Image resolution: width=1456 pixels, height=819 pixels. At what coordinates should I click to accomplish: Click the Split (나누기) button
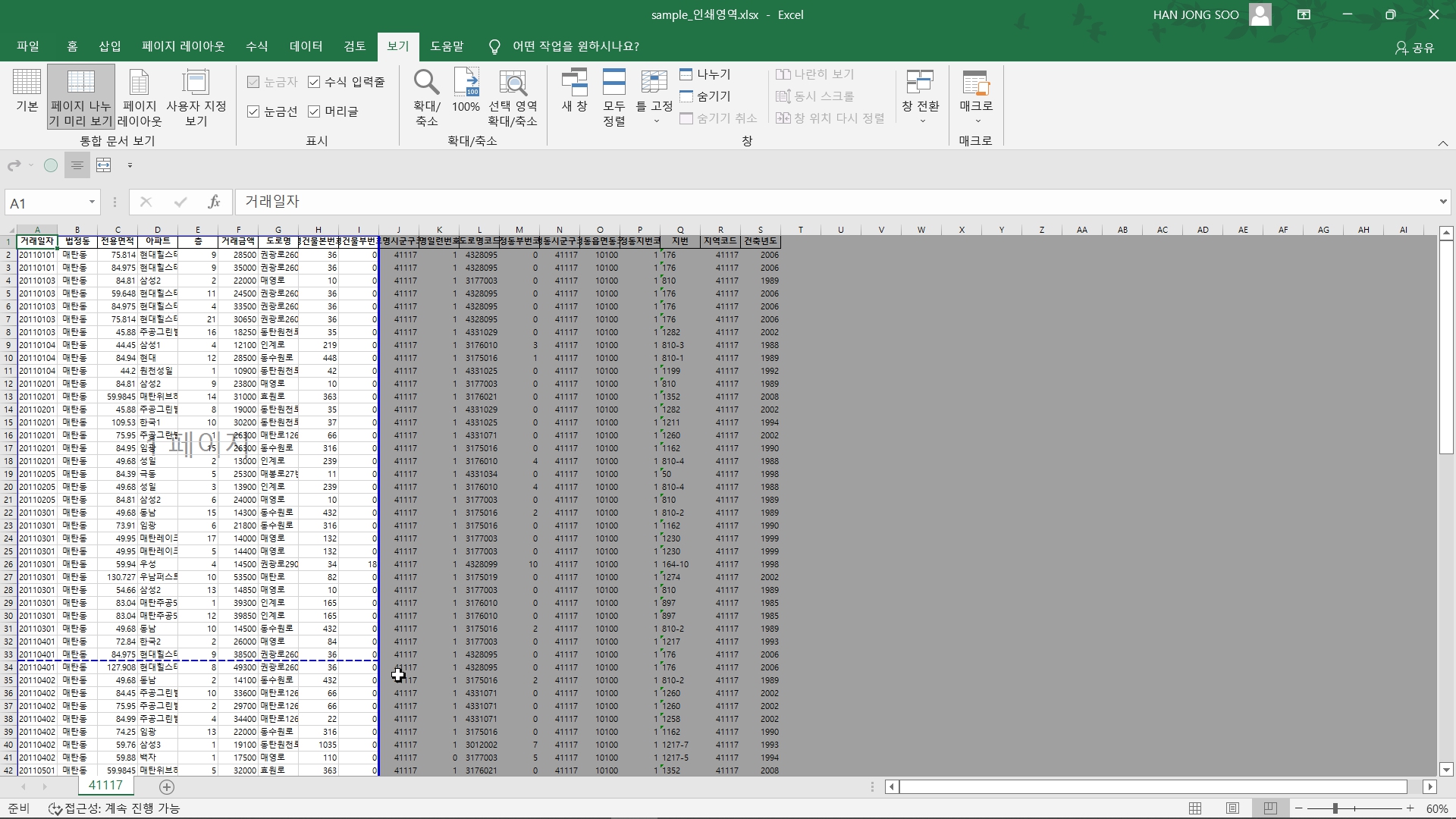click(x=705, y=74)
